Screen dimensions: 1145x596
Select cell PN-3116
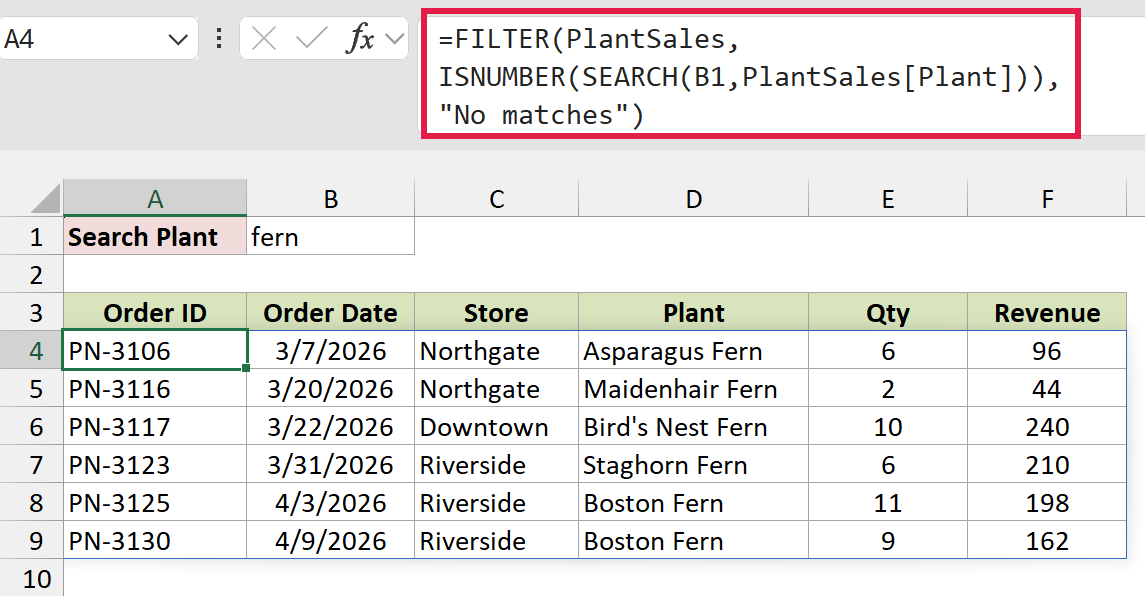tap(155, 389)
